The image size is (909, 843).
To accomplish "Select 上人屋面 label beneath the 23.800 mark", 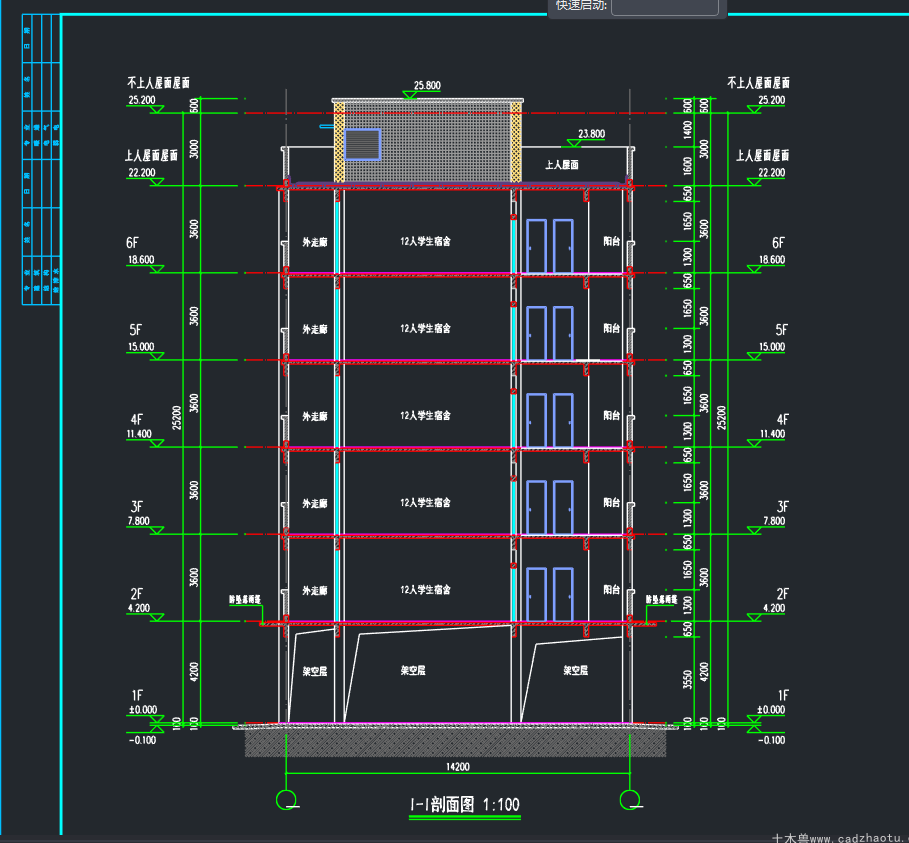I will pyautogui.click(x=562, y=165).
